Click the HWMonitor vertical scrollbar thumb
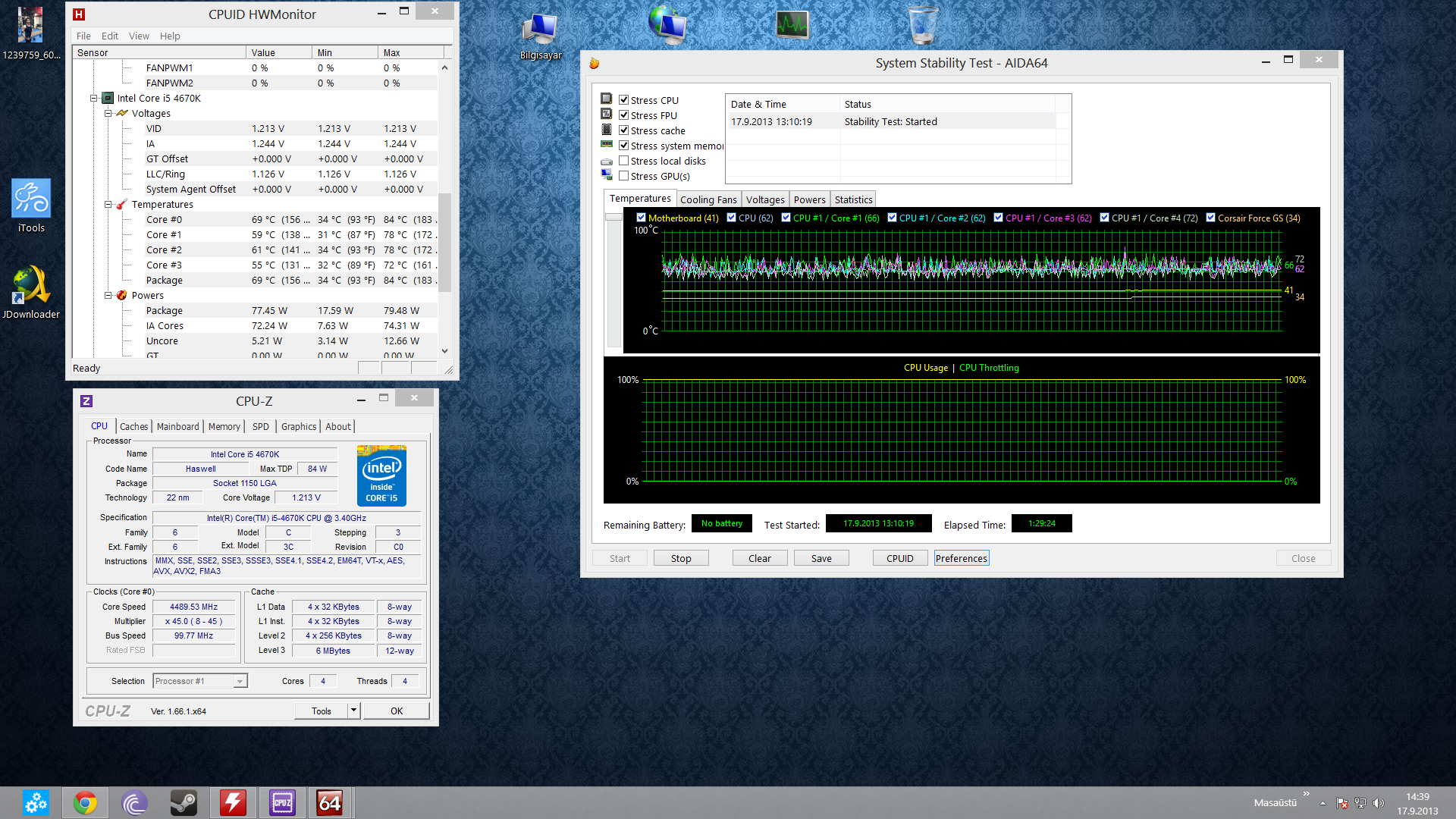 point(444,243)
